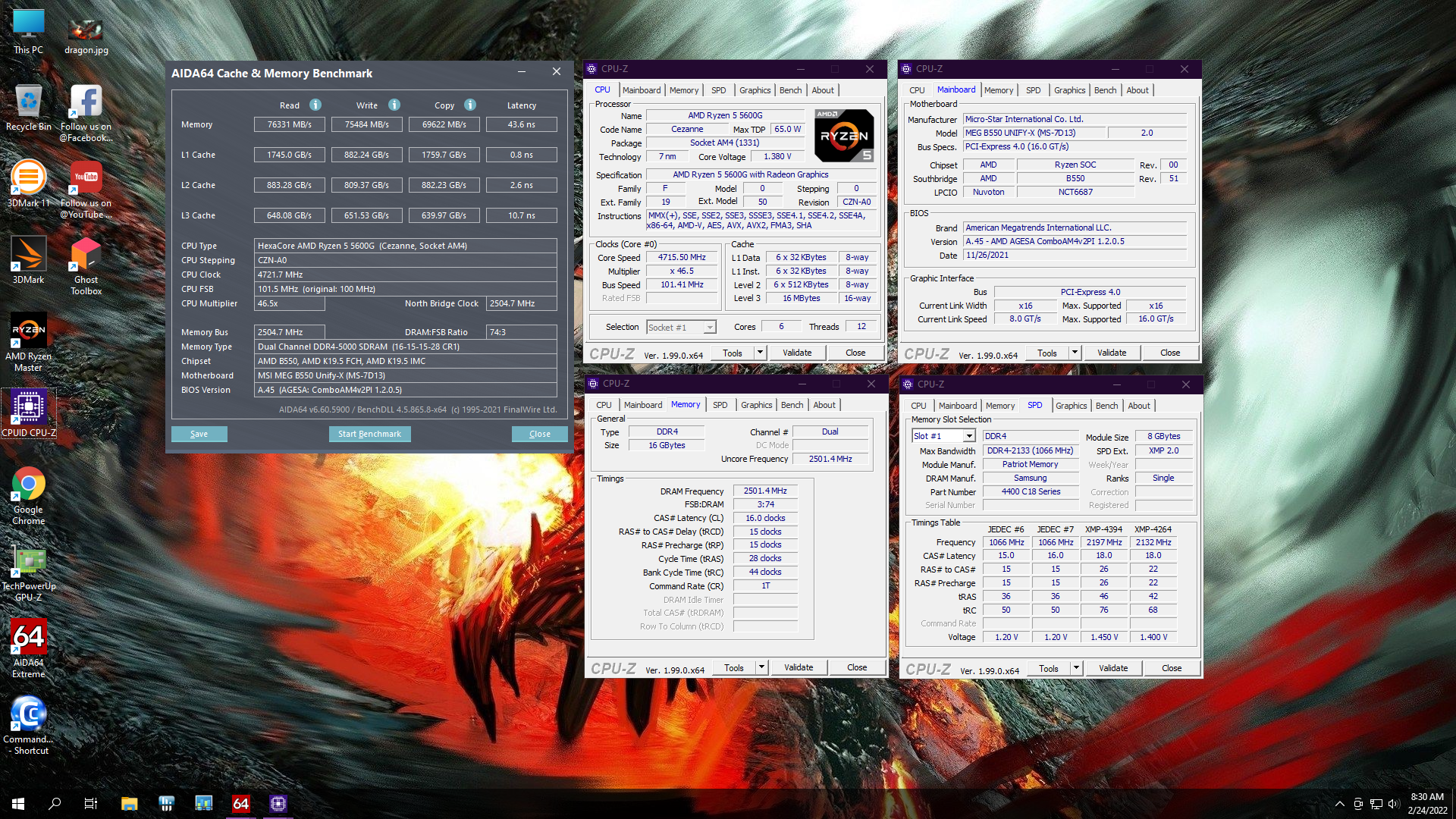Click Close button in SPD window

point(1172,668)
